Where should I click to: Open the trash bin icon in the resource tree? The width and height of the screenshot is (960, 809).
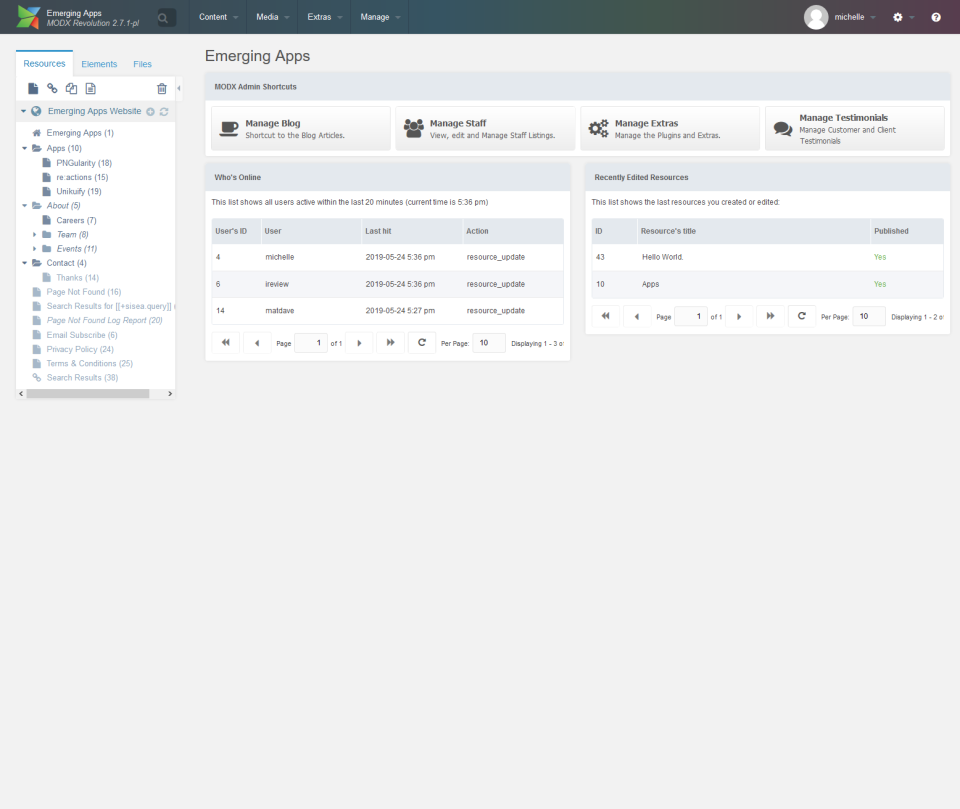(x=161, y=88)
